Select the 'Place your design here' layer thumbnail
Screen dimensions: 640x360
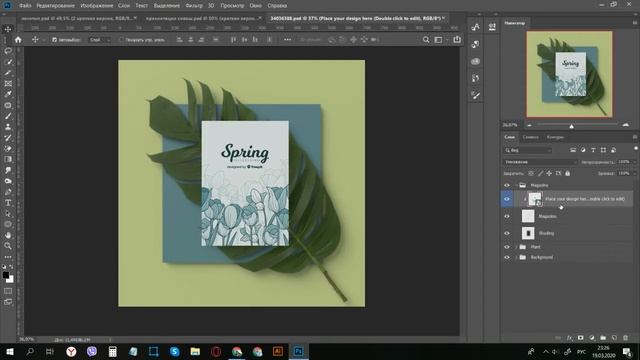535,199
